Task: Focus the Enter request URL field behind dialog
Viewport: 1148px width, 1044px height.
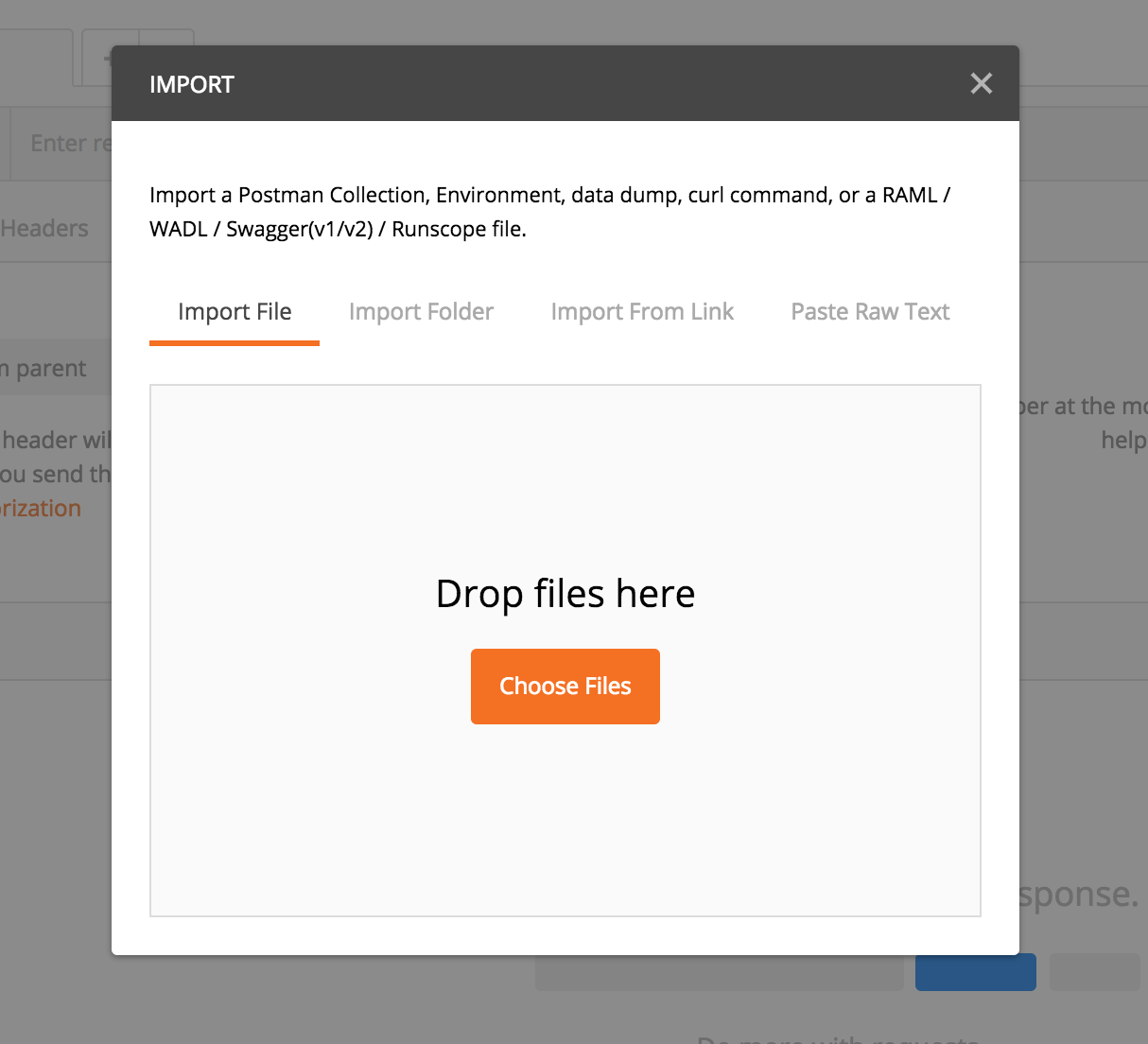Action: (62, 144)
